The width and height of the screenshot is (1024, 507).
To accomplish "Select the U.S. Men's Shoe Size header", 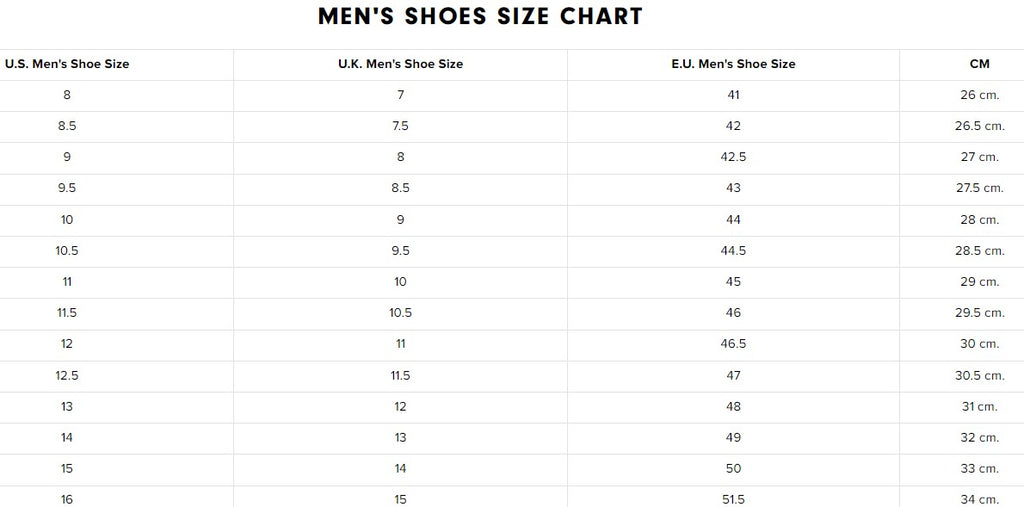I will click(x=67, y=64).
